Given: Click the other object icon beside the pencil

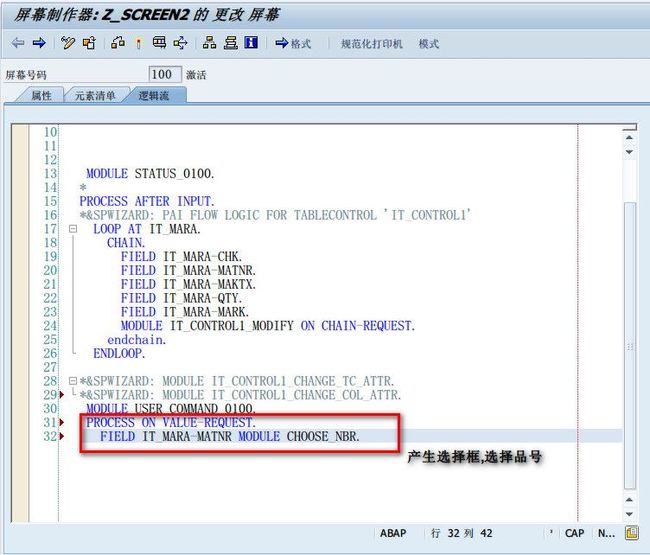Looking at the screenshot, I should (x=89, y=43).
